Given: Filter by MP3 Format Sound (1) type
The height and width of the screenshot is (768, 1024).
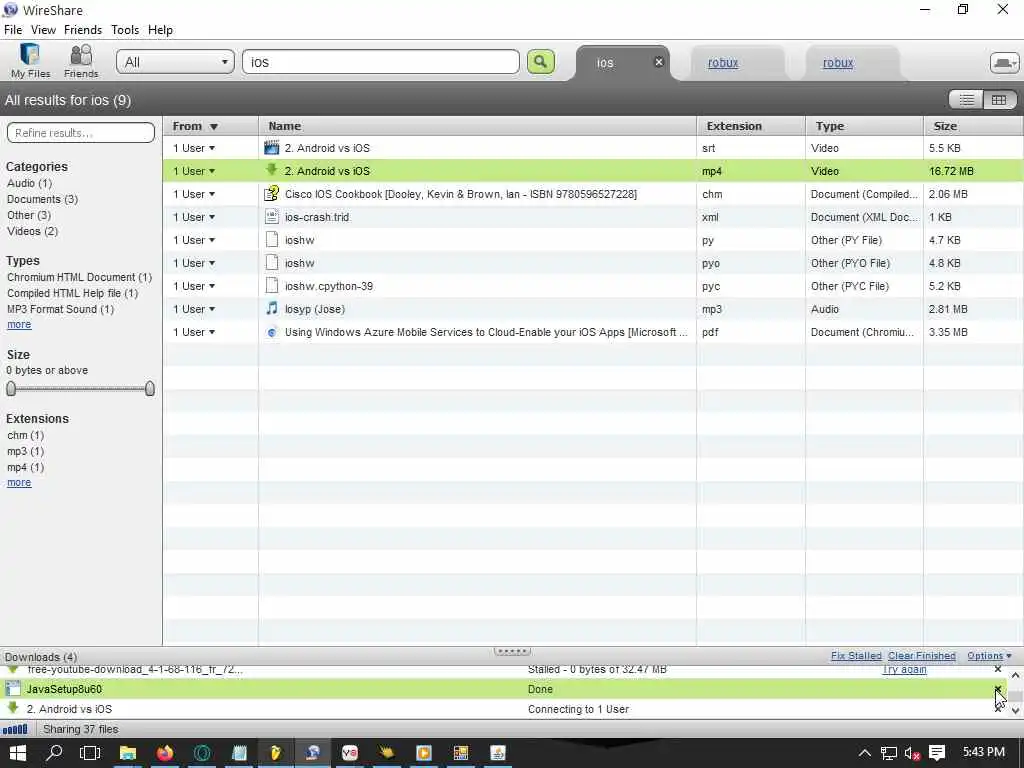Looking at the screenshot, I should [61, 309].
